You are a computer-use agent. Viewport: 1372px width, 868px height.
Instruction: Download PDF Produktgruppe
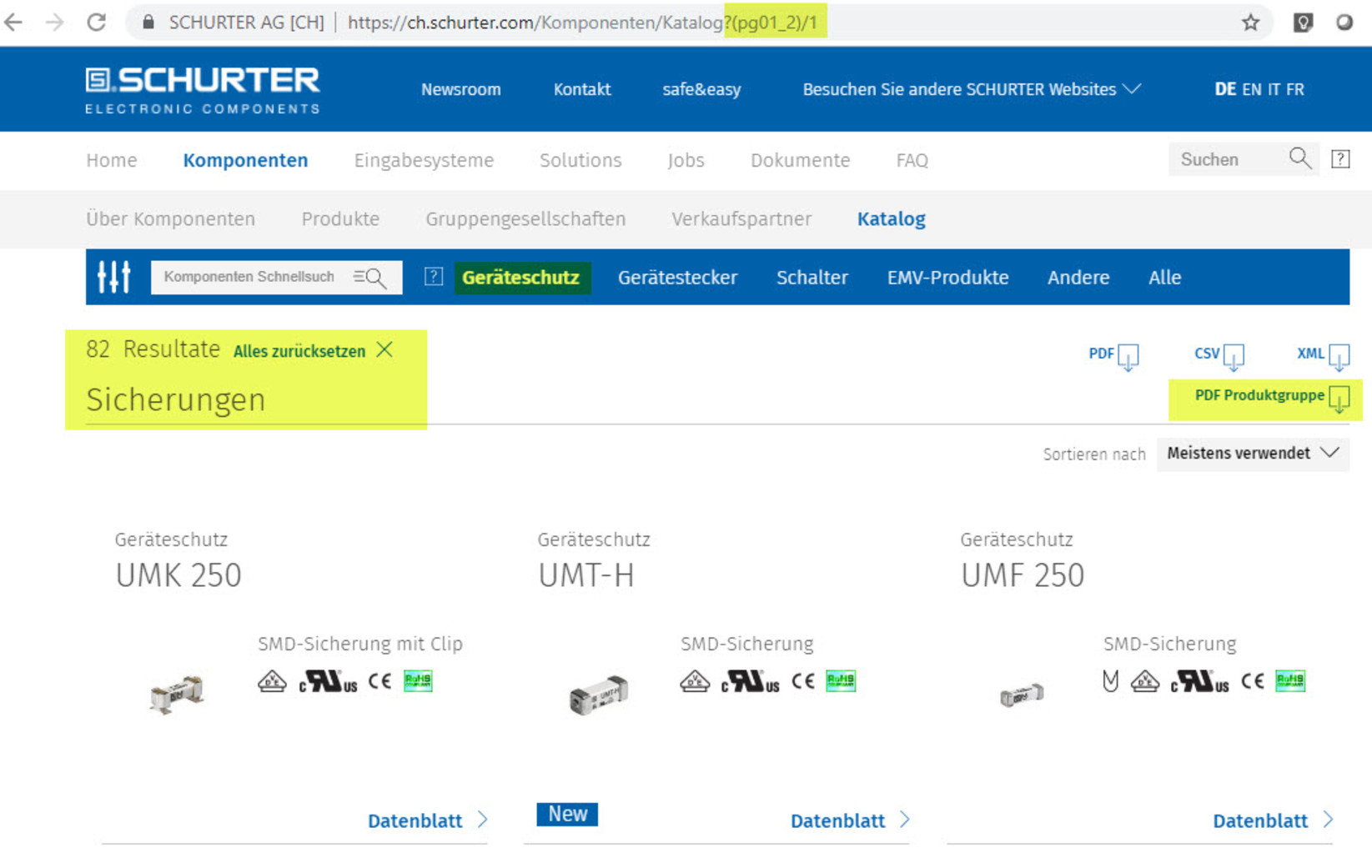[x=1272, y=398]
